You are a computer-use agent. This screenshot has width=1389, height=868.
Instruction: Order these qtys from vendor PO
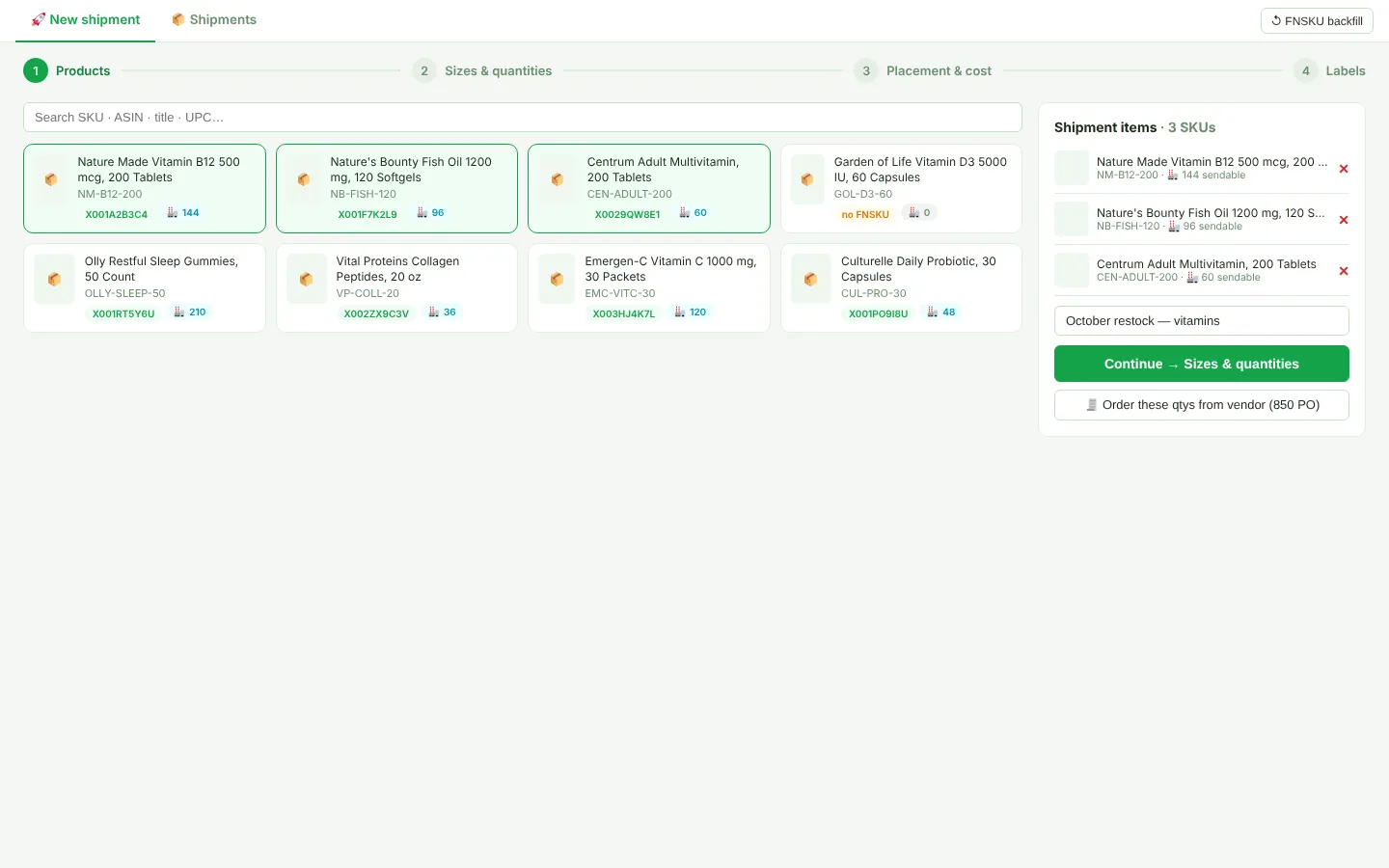(x=1202, y=405)
